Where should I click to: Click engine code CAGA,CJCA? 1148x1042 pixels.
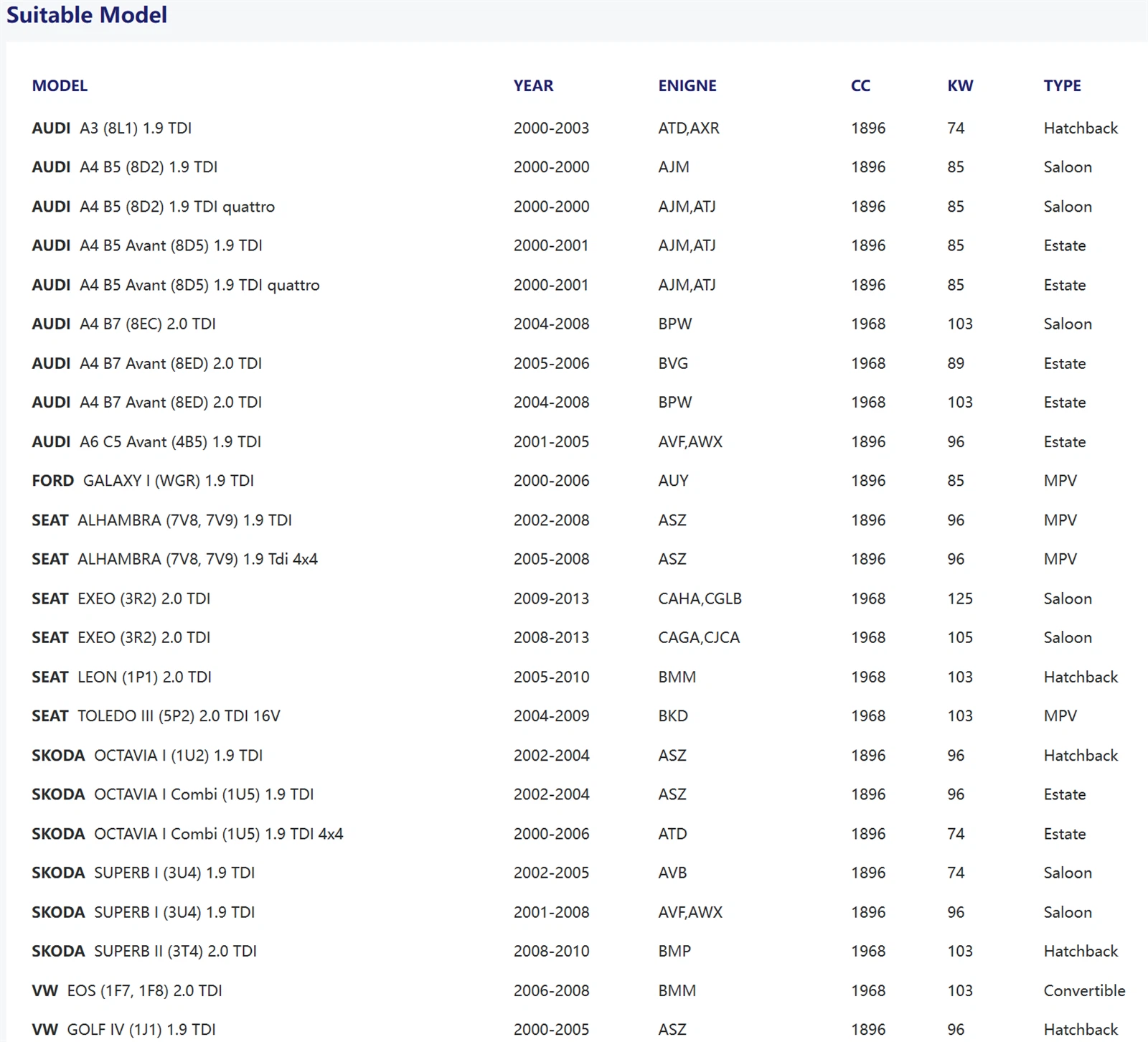click(699, 638)
